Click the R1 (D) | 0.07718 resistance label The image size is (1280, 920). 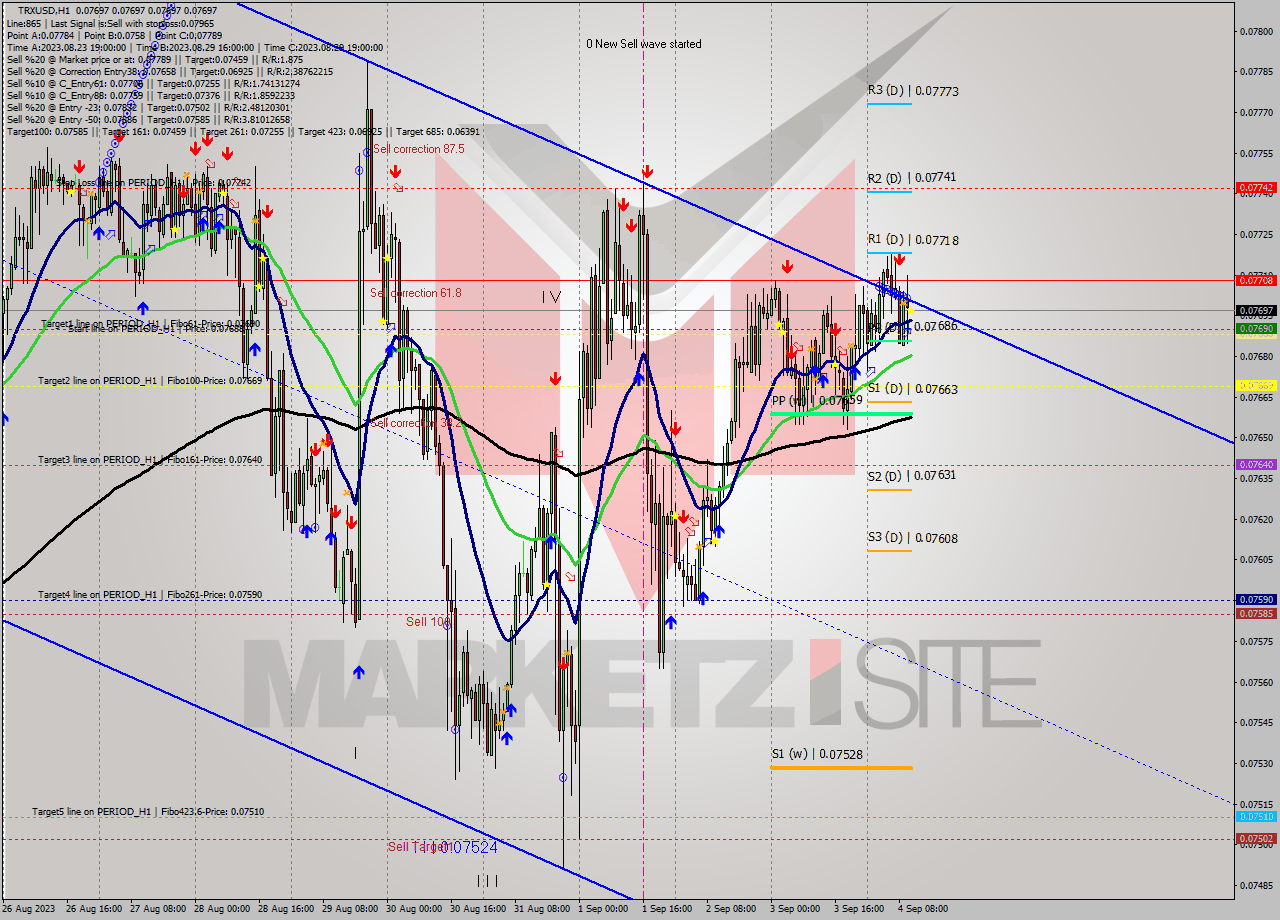913,240
